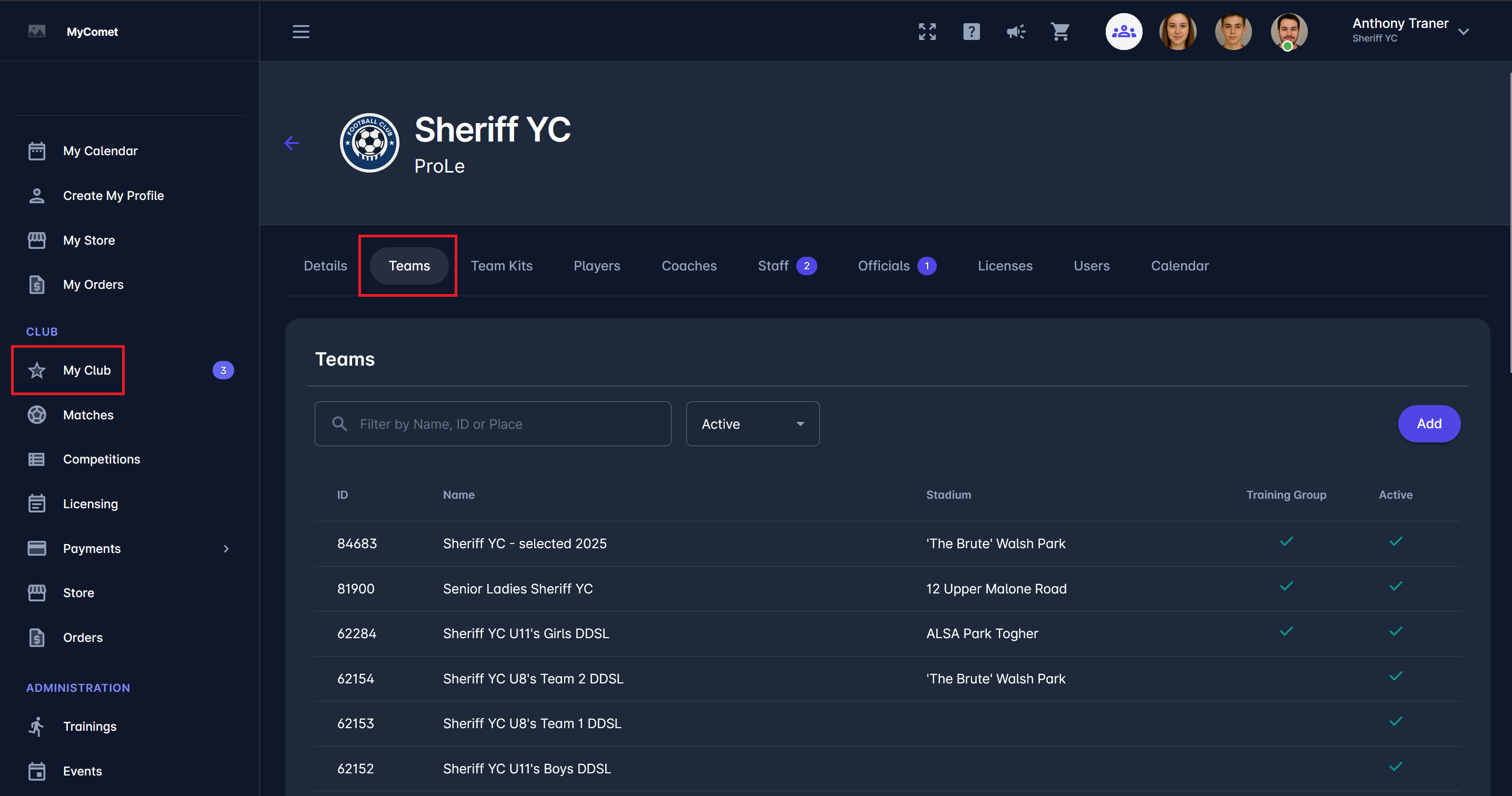Click the Sheriff YC club logo
The height and width of the screenshot is (796, 1512).
pyautogui.click(x=369, y=143)
